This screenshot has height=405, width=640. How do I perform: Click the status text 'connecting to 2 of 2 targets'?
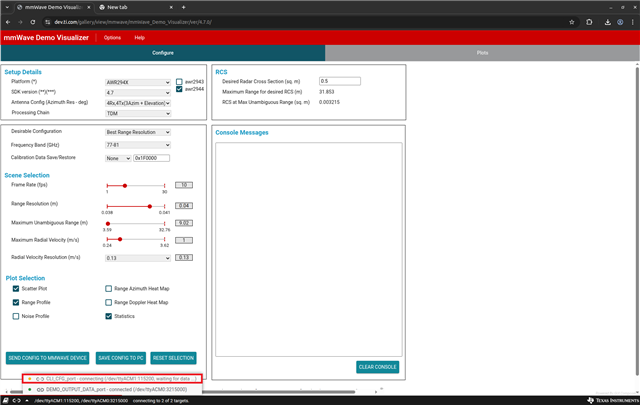160,401
